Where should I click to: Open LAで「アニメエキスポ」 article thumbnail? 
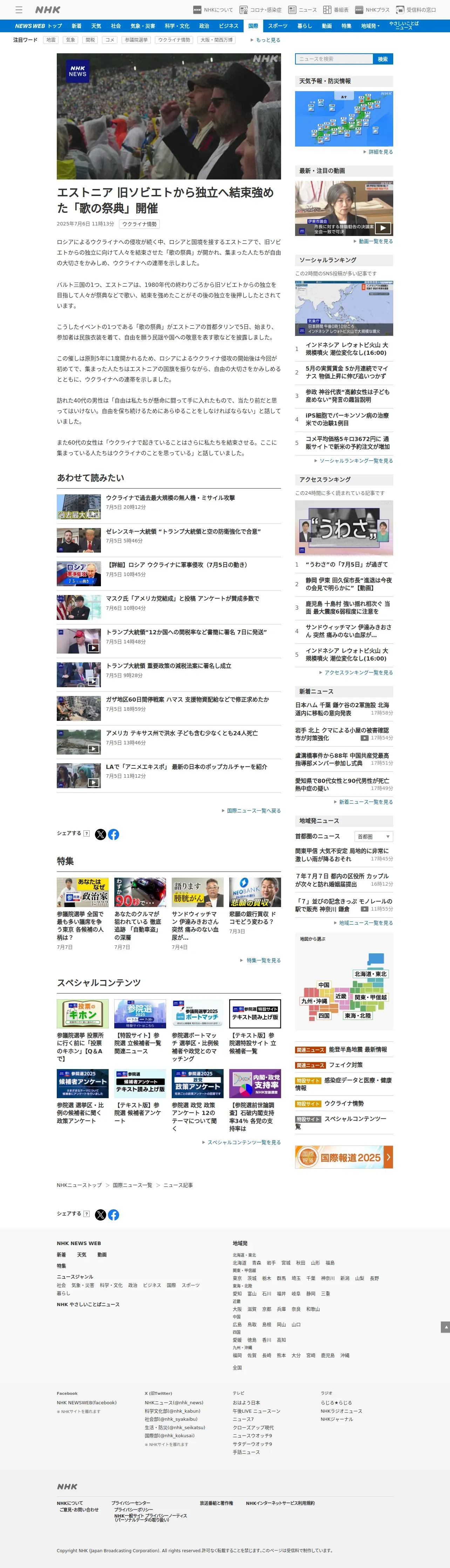click(79, 776)
